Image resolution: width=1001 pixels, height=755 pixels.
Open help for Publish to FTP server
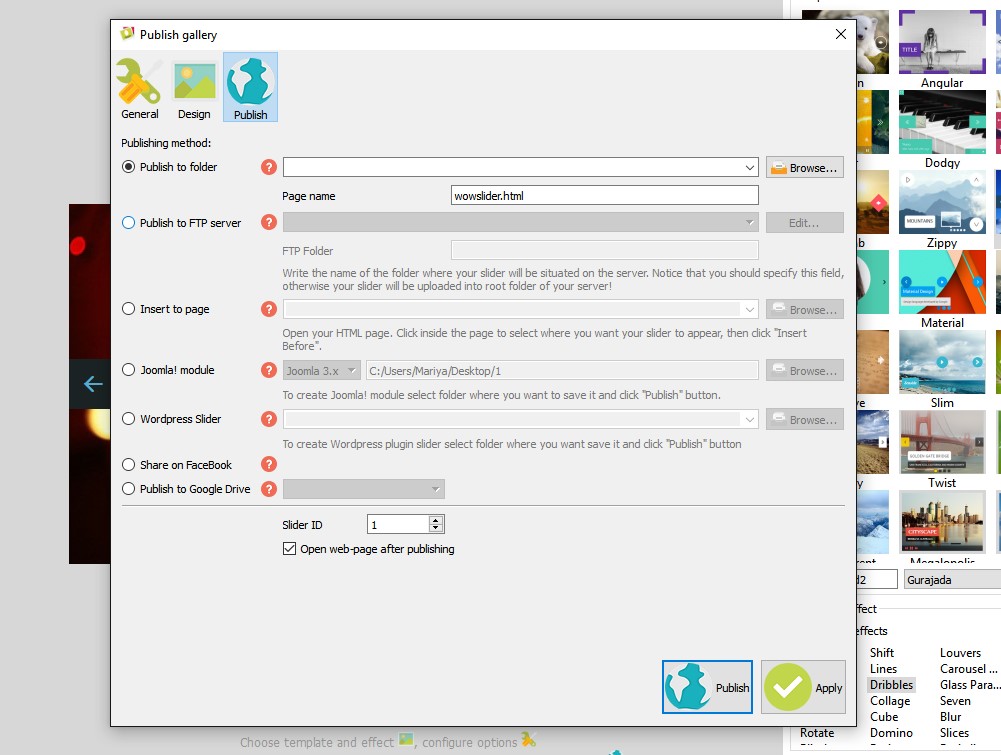coord(269,222)
